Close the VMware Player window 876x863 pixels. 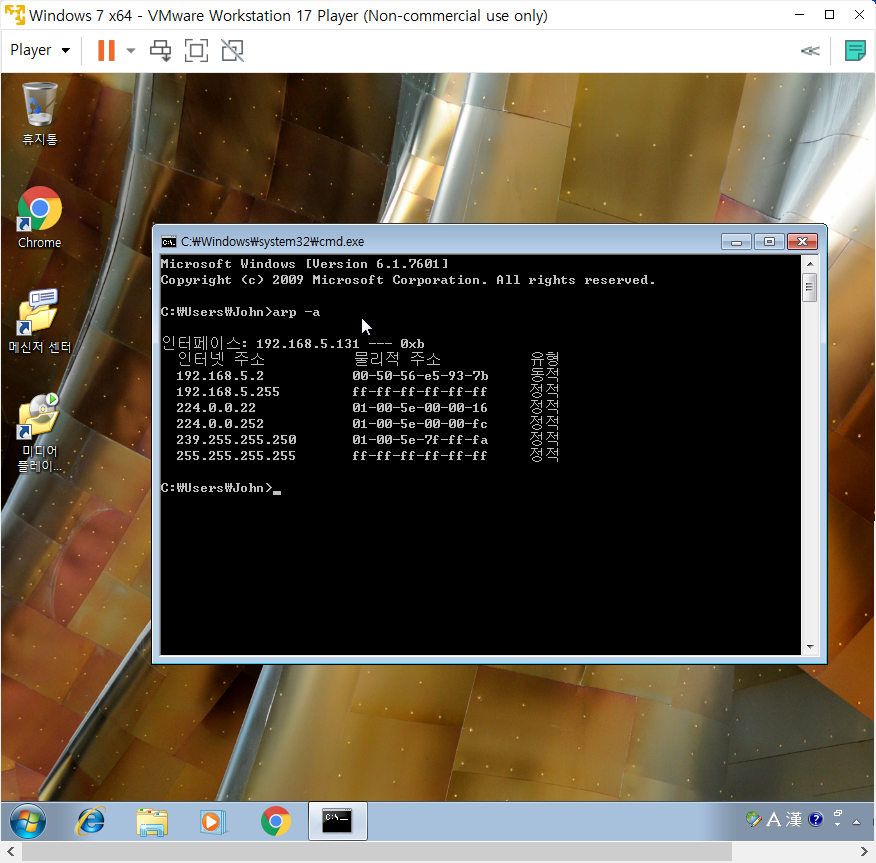(860, 15)
